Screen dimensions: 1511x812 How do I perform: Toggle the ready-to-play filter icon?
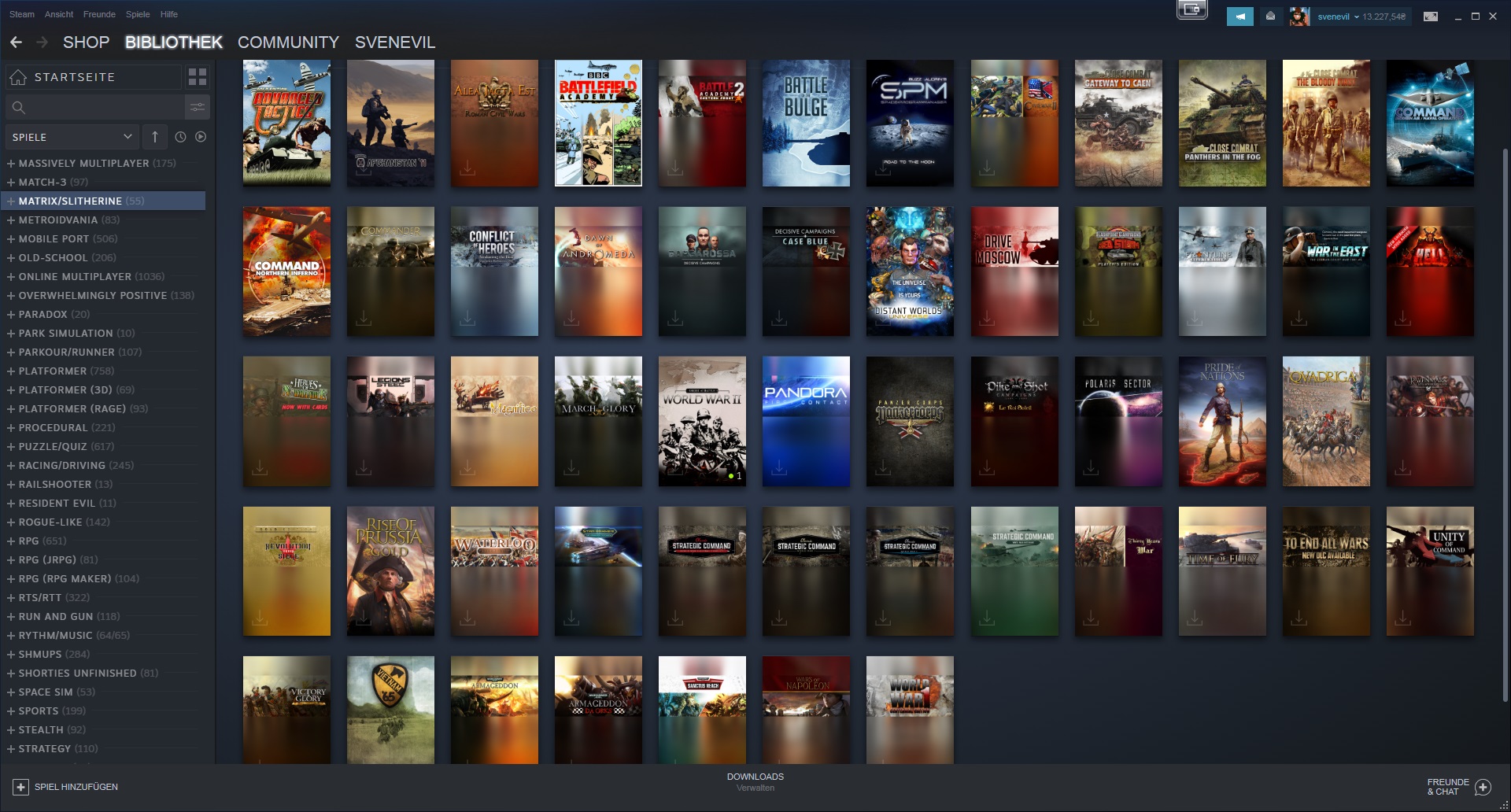201,137
